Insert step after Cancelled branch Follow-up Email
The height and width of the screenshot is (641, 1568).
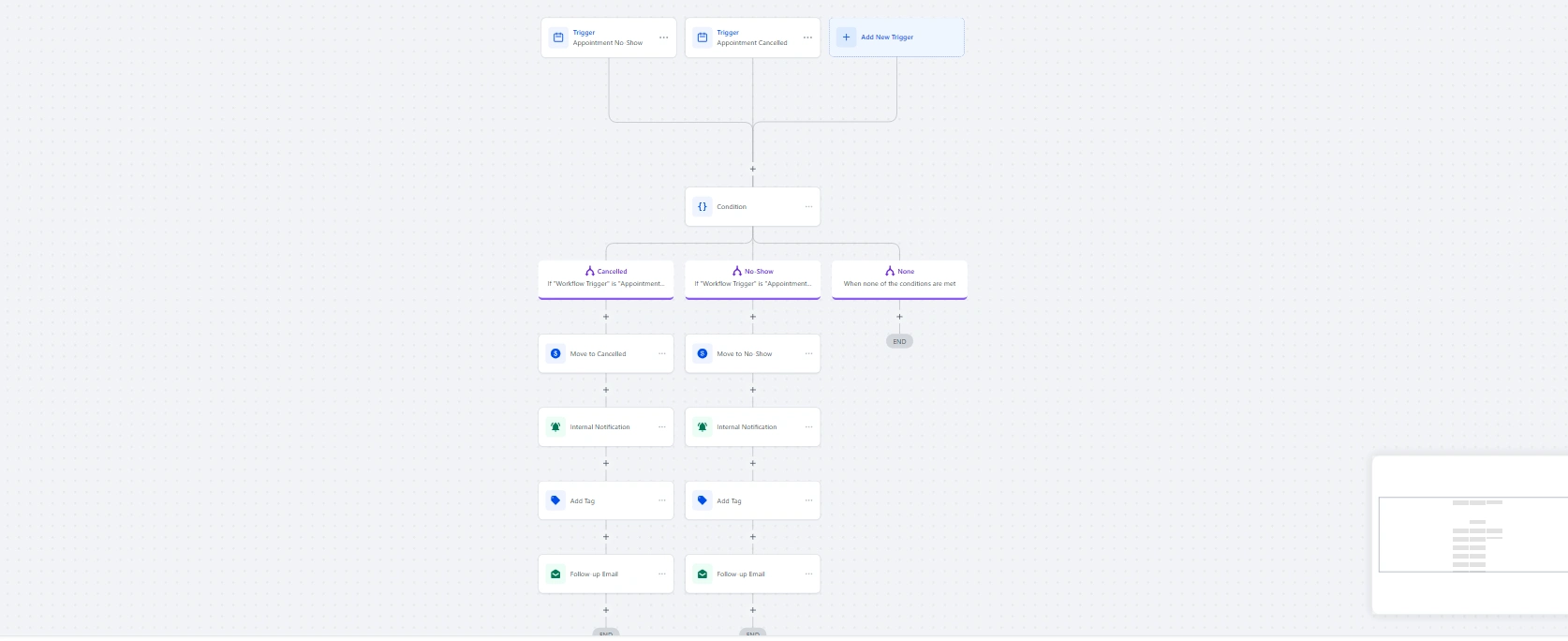coord(606,610)
